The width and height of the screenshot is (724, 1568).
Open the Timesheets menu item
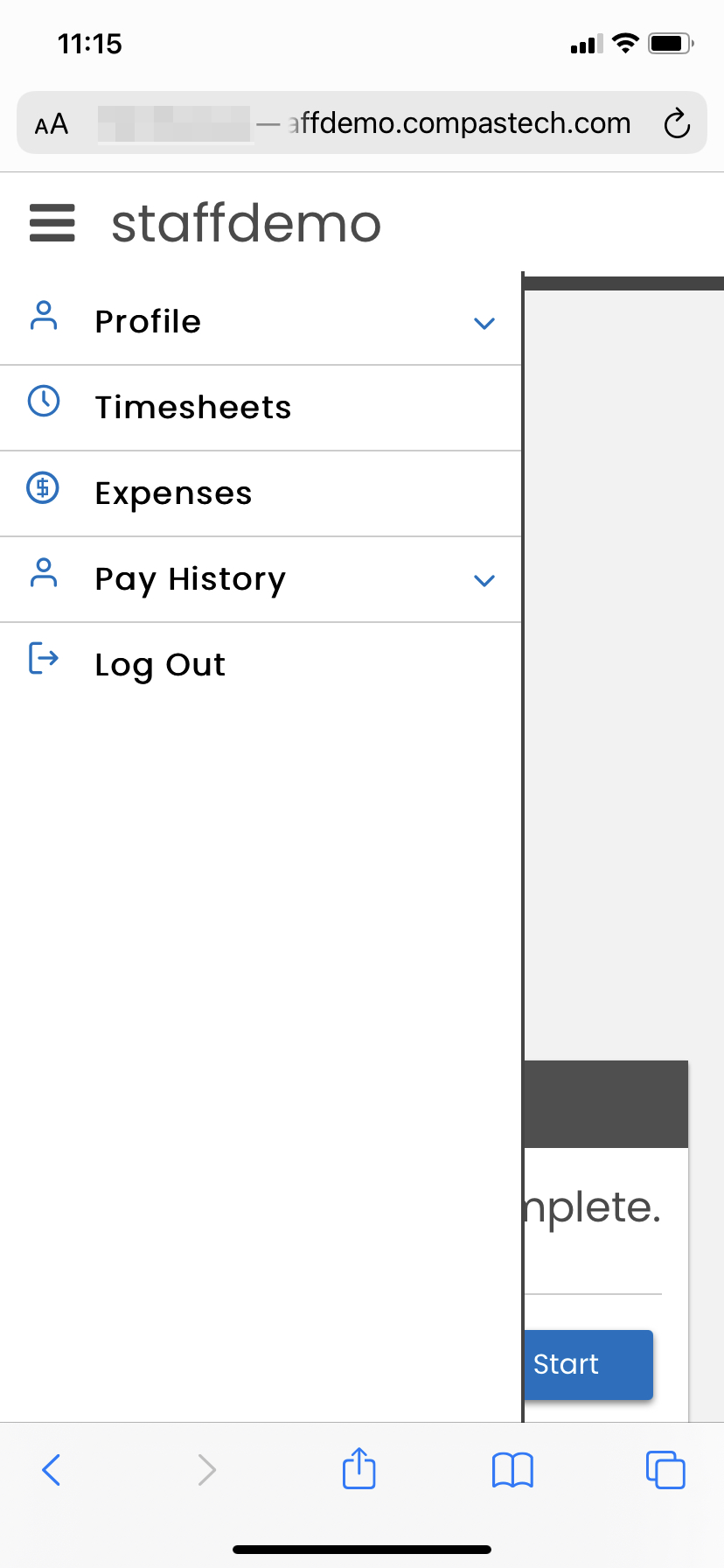tap(193, 408)
